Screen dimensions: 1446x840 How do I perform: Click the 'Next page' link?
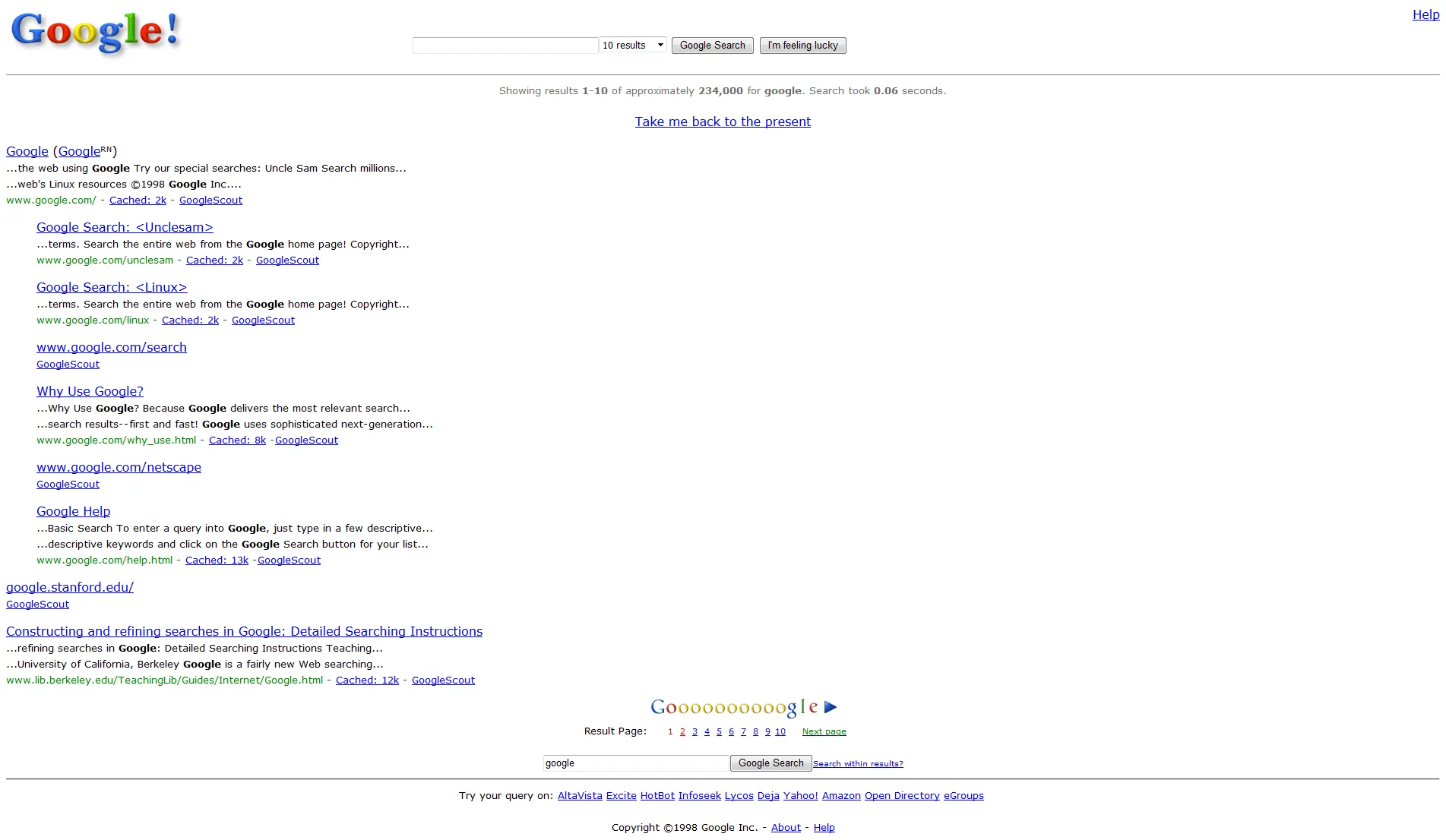(824, 731)
